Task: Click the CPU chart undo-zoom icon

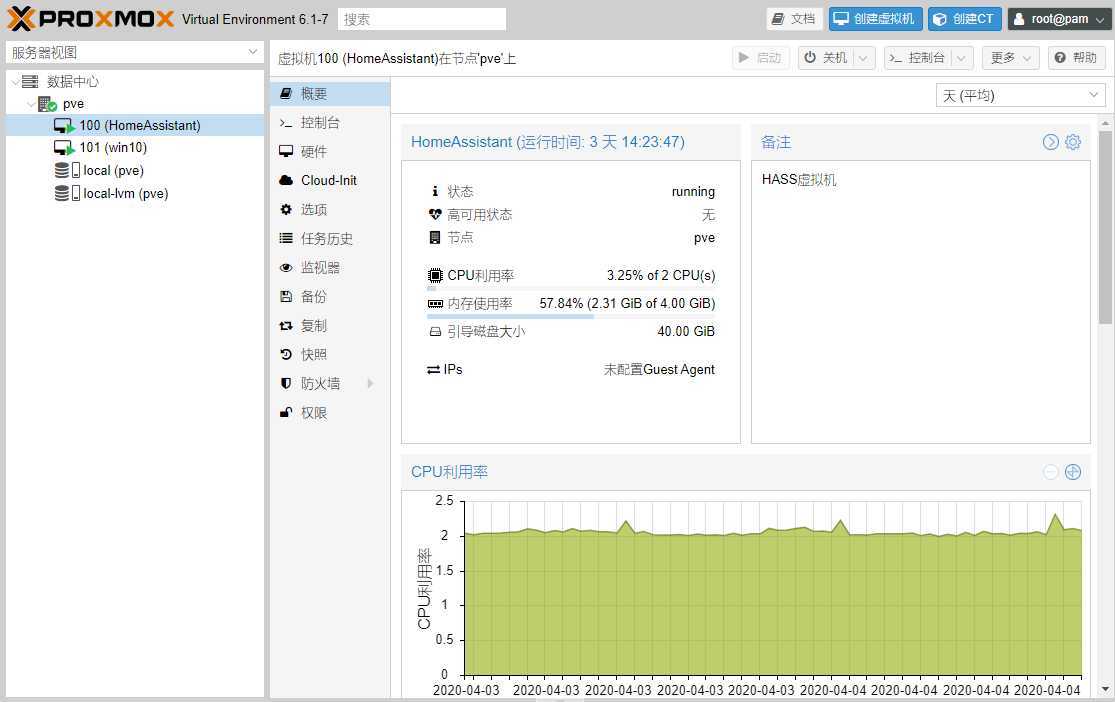Action: tap(1050, 472)
